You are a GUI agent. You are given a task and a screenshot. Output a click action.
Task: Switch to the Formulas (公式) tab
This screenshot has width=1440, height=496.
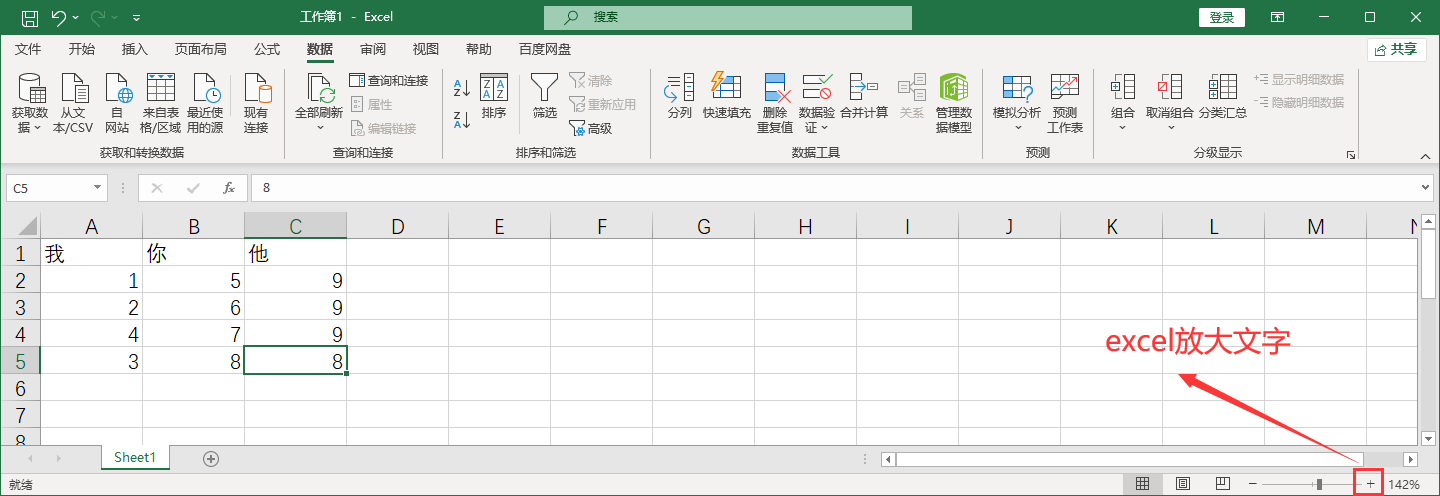[x=267, y=49]
